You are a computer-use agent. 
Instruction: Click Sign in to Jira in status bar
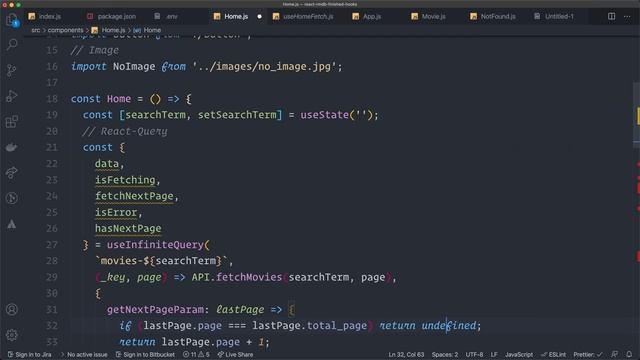coord(29,354)
